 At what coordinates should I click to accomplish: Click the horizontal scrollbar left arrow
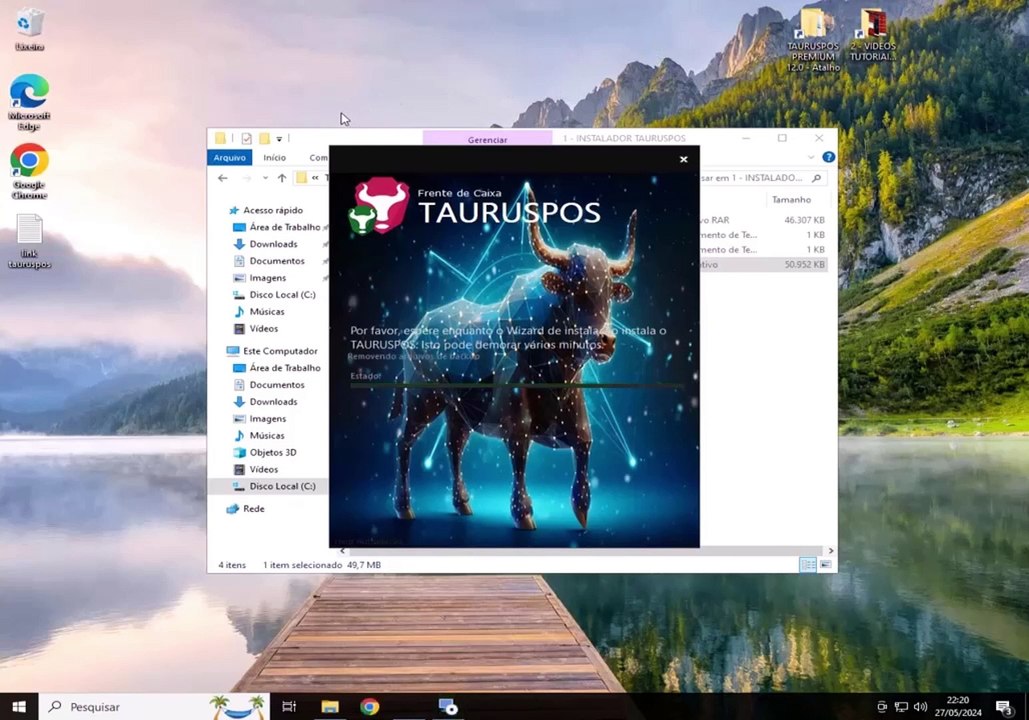(x=342, y=551)
